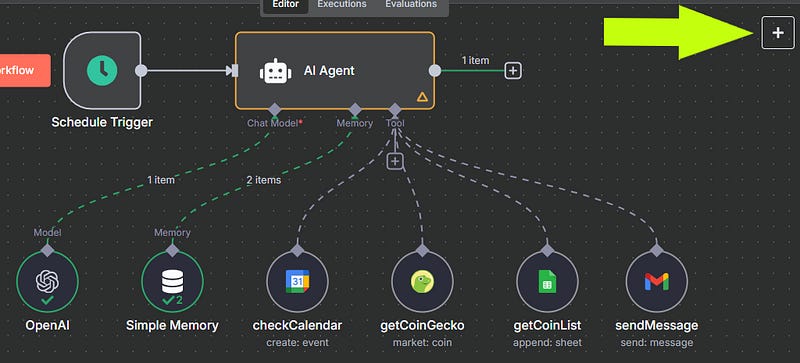Click the 'Model' label above OpenAI
800x363 pixels.
(x=47, y=233)
